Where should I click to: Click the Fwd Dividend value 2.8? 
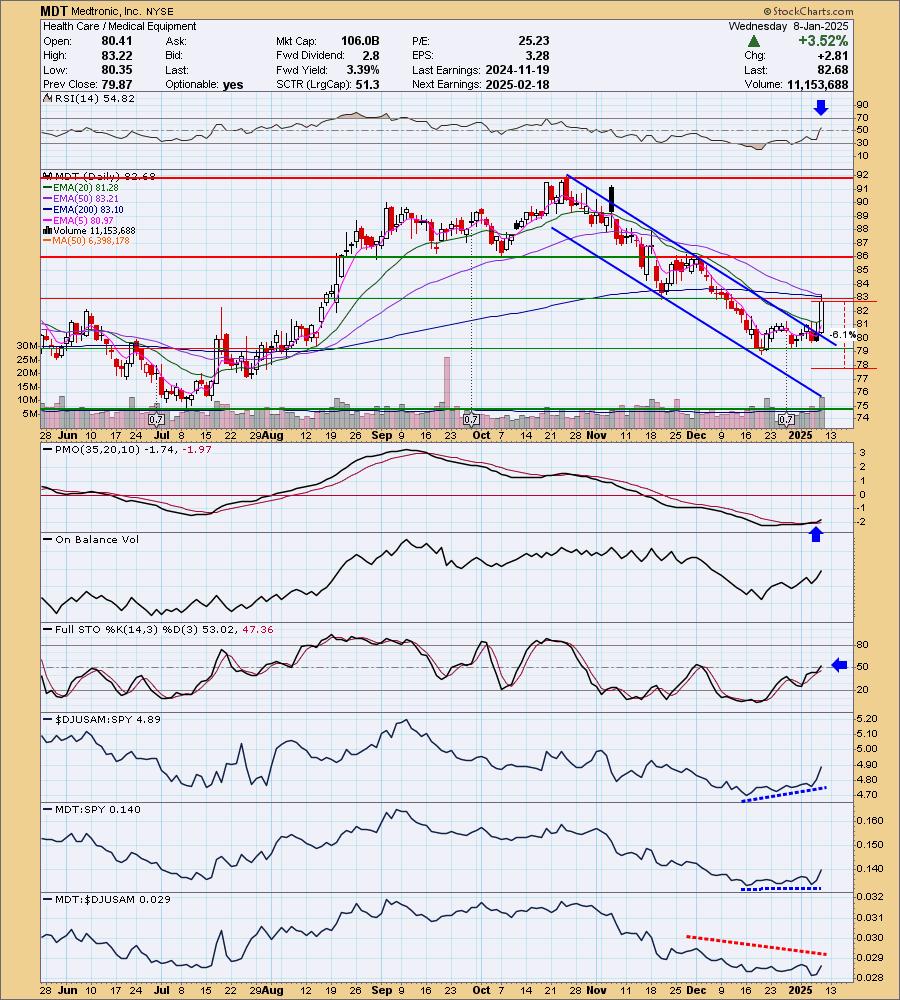click(x=371, y=55)
